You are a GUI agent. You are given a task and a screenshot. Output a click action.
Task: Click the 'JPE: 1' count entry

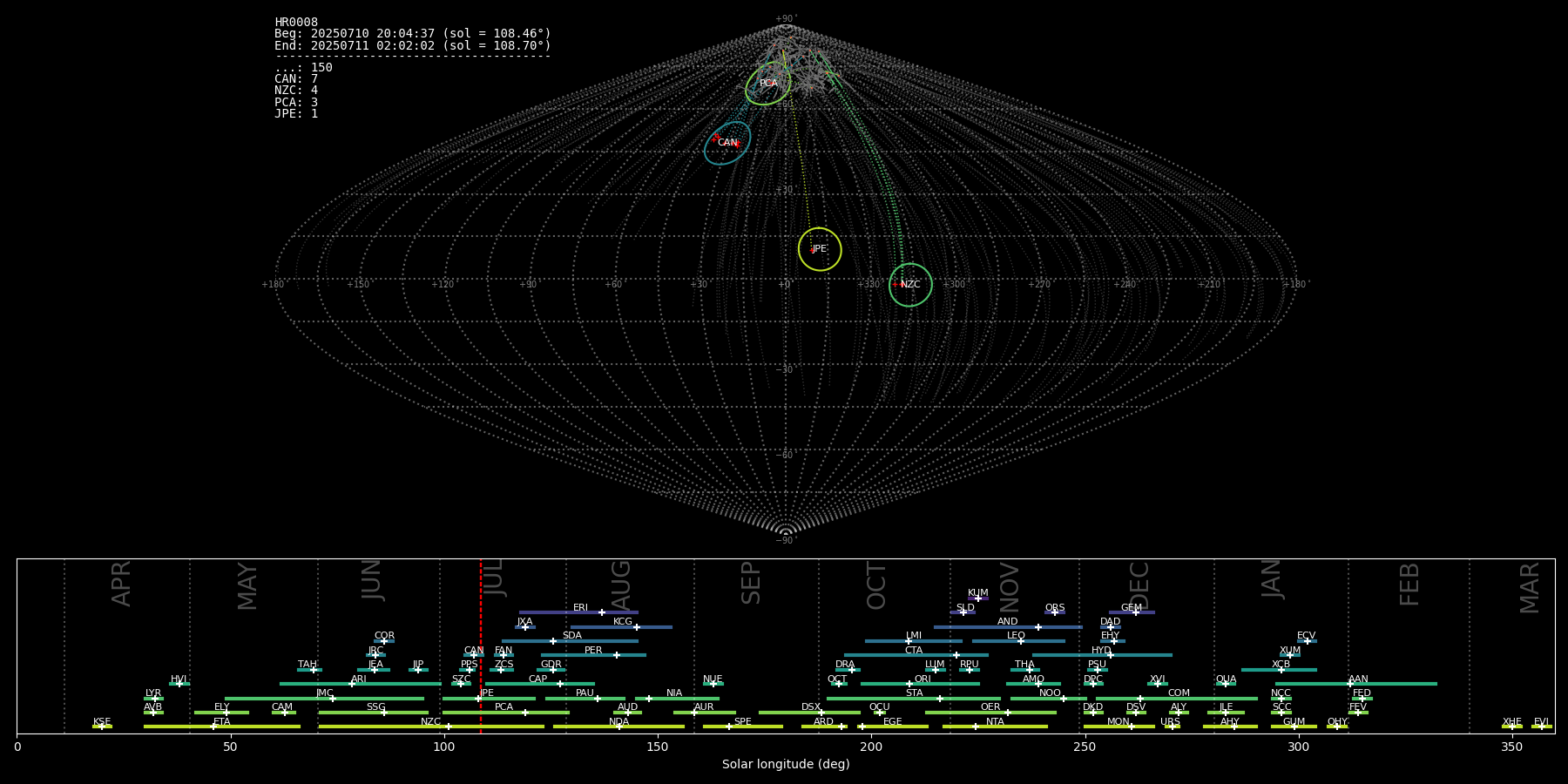pyautogui.click(x=296, y=114)
